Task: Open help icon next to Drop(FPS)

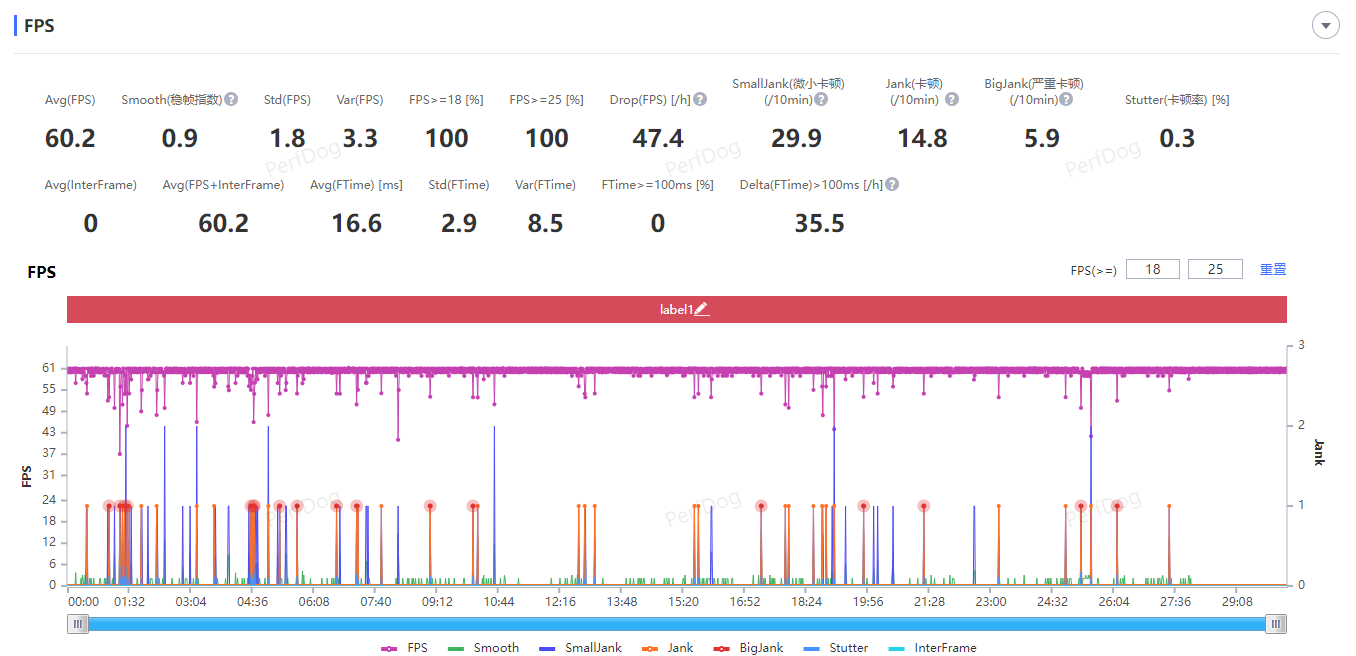Action: click(x=700, y=99)
